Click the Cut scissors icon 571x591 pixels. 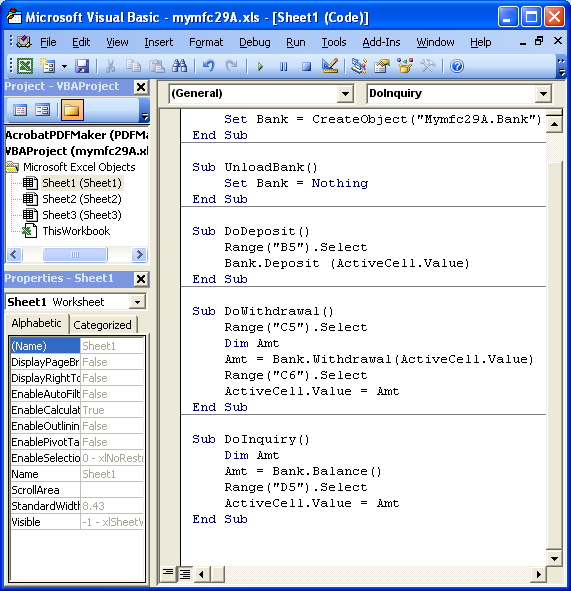tap(110, 66)
